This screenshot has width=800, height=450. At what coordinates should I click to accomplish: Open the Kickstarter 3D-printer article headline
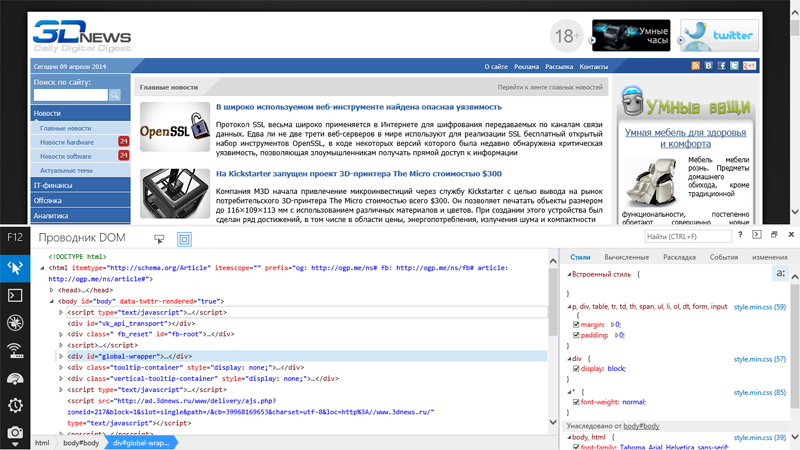pos(359,174)
